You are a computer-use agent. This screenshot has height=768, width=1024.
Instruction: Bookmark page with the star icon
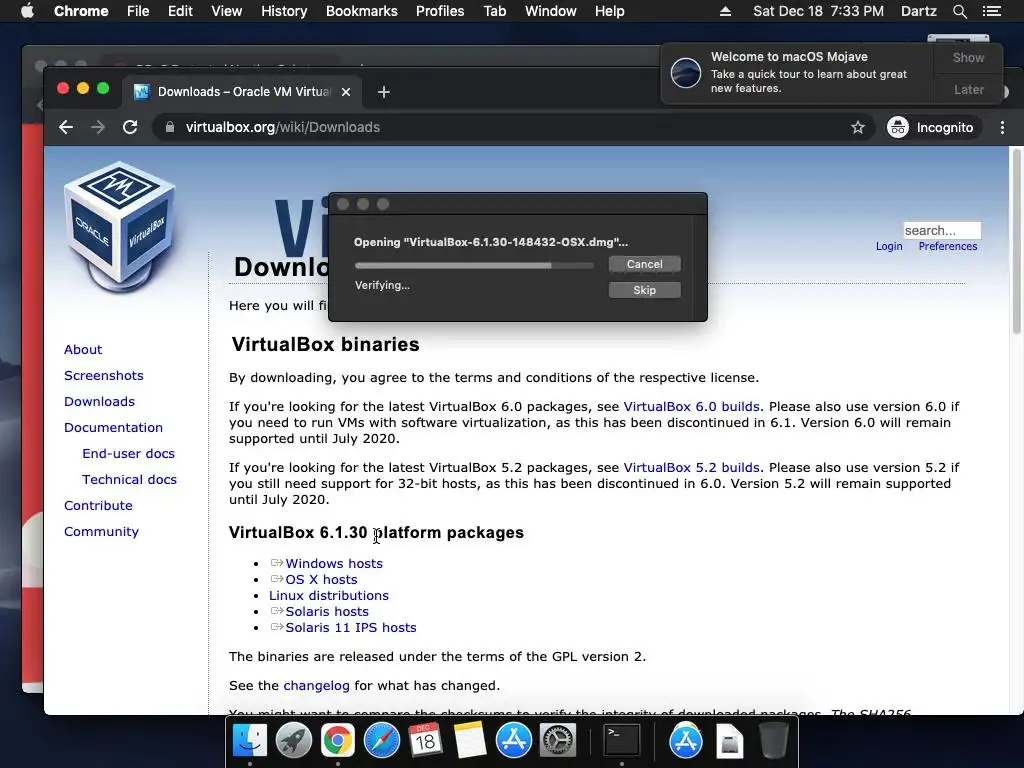(857, 127)
